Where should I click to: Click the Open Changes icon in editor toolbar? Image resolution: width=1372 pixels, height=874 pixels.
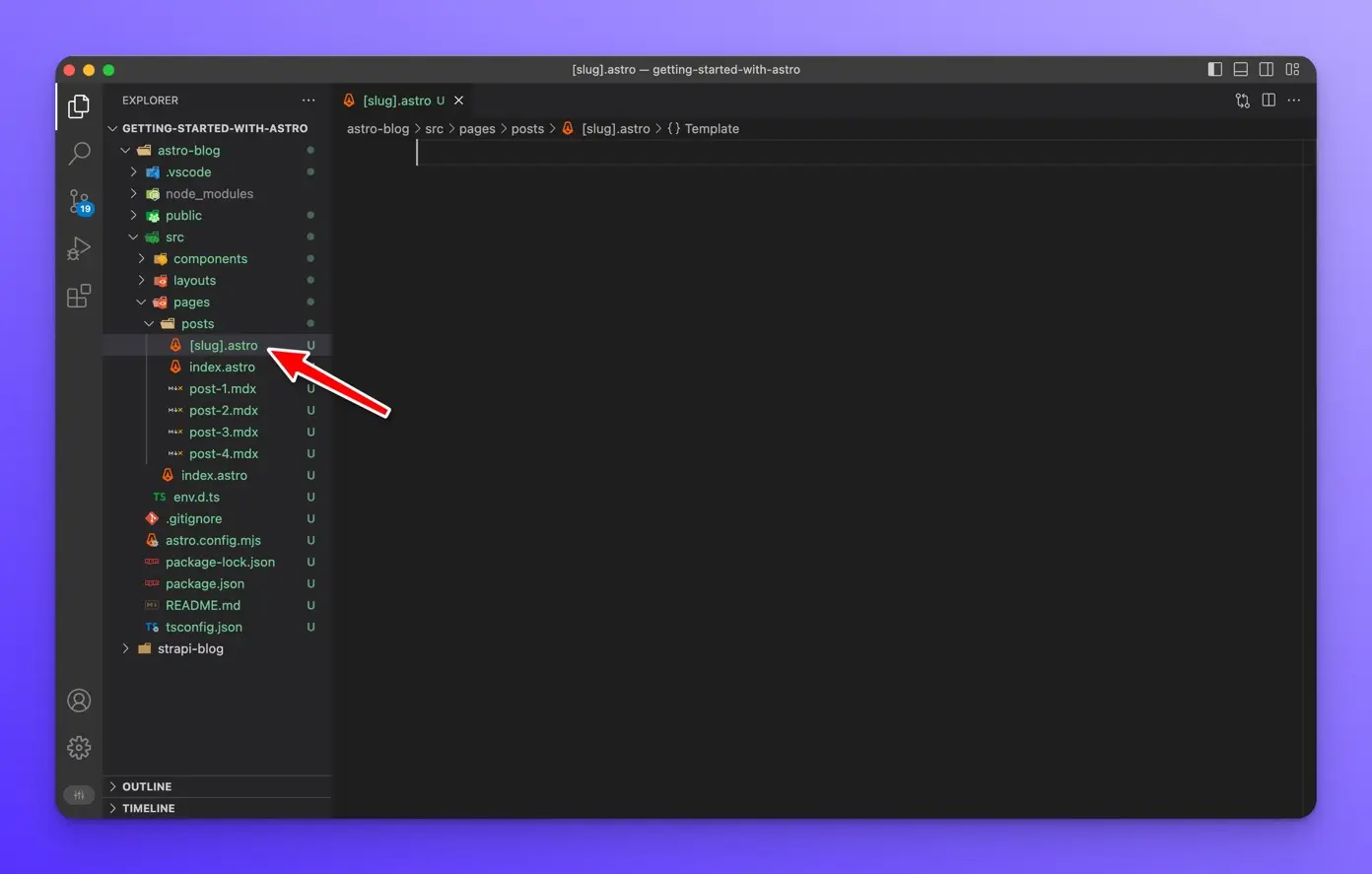tap(1243, 101)
